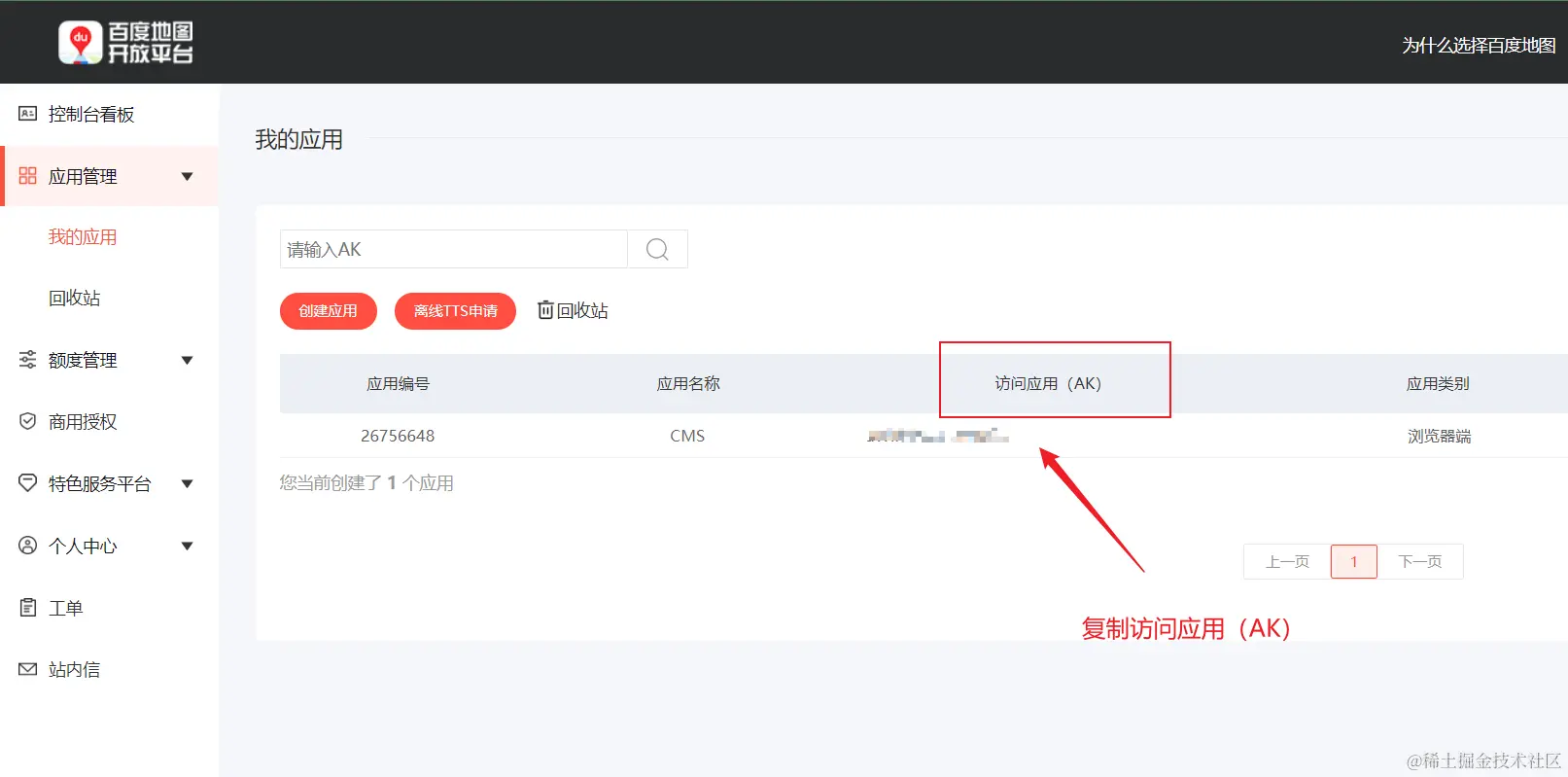
Task: Click the 您当前创建了 1 个应用 text
Action: [x=366, y=482]
